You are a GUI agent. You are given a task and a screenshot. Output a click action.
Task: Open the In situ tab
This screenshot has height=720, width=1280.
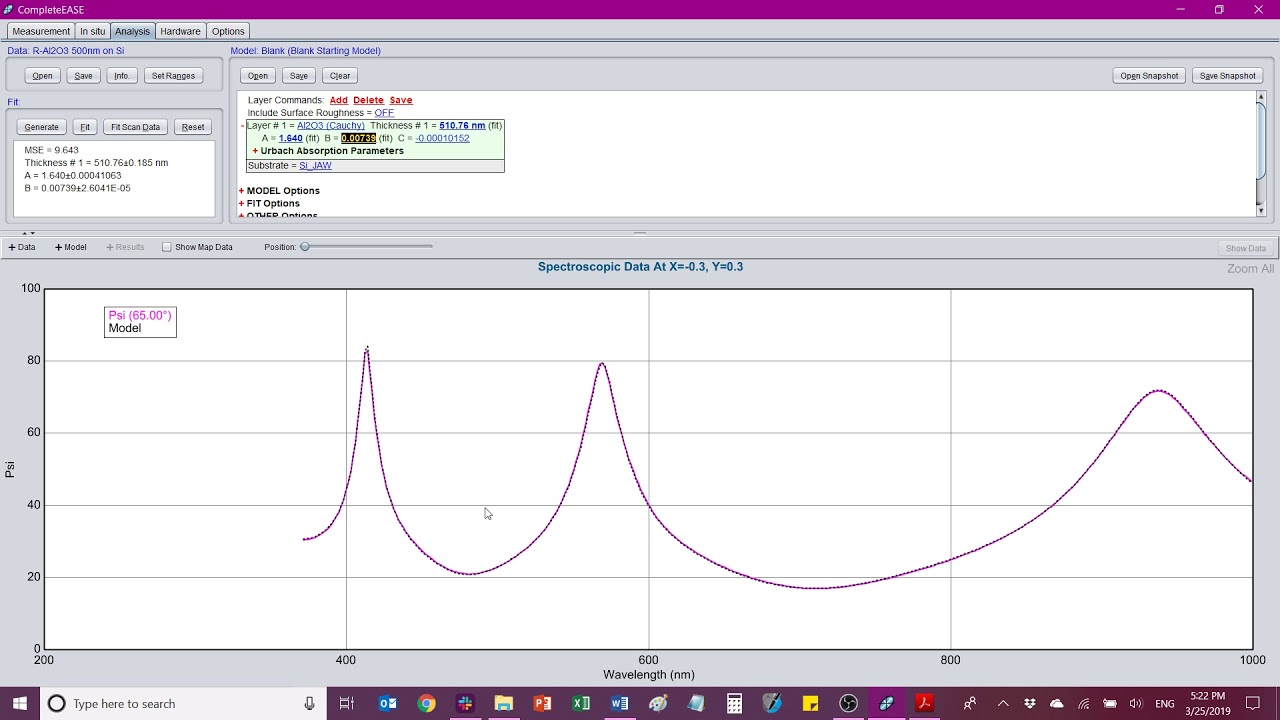pos(92,31)
